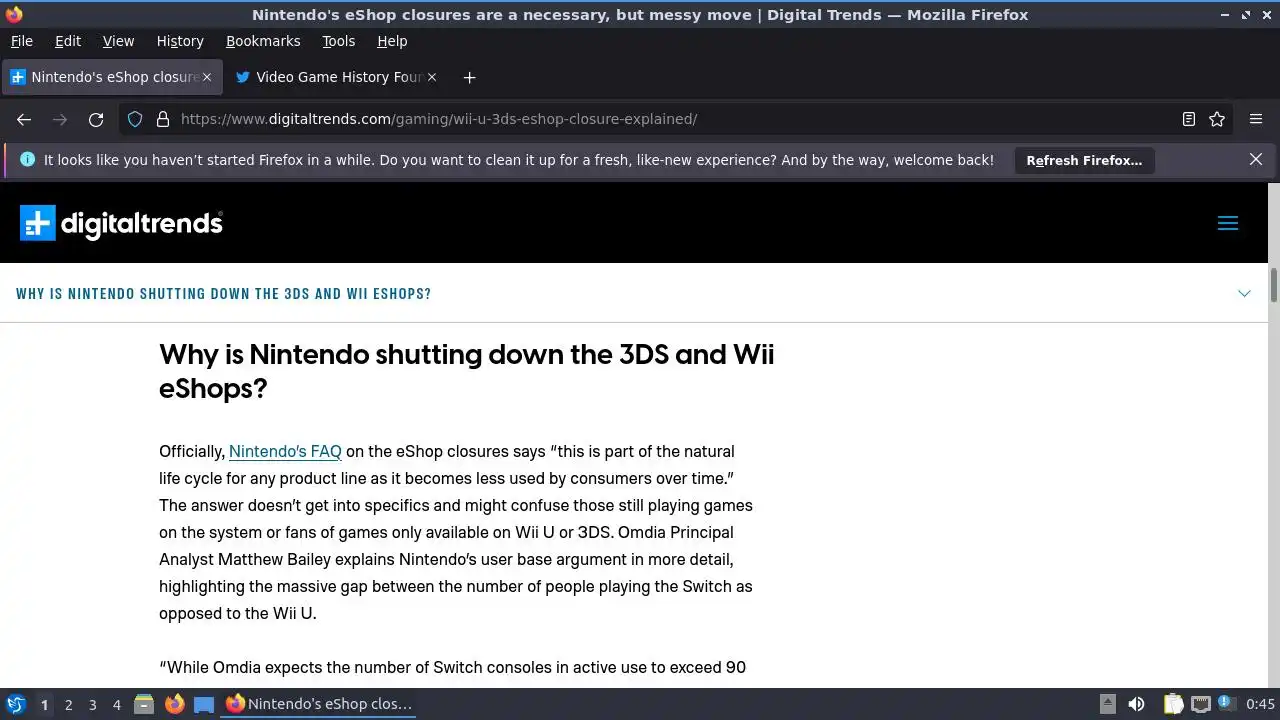Image resolution: width=1280 pixels, height=720 pixels.
Task: Expand the article section chevron
Action: click(x=1244, y=293)
